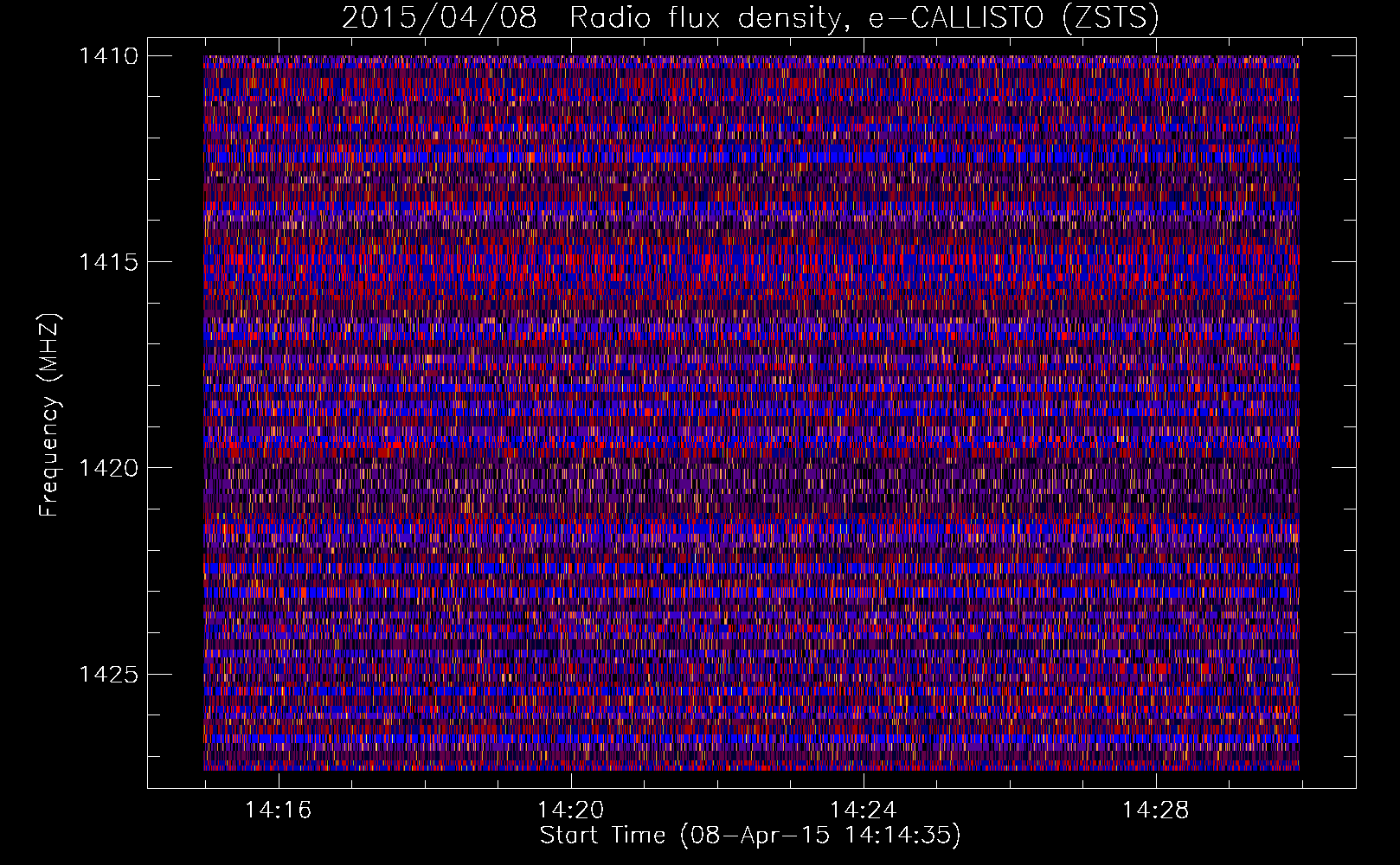The width and height of the screenshot is (1400, 865).
Task: Click the 14:20 time tick label
Action: click(x=570, y=810)
